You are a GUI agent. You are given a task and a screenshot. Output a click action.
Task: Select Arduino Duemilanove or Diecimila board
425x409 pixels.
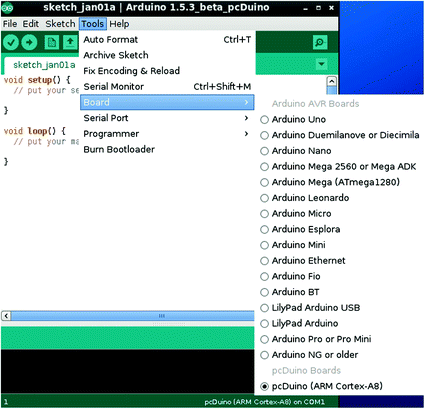340,135
